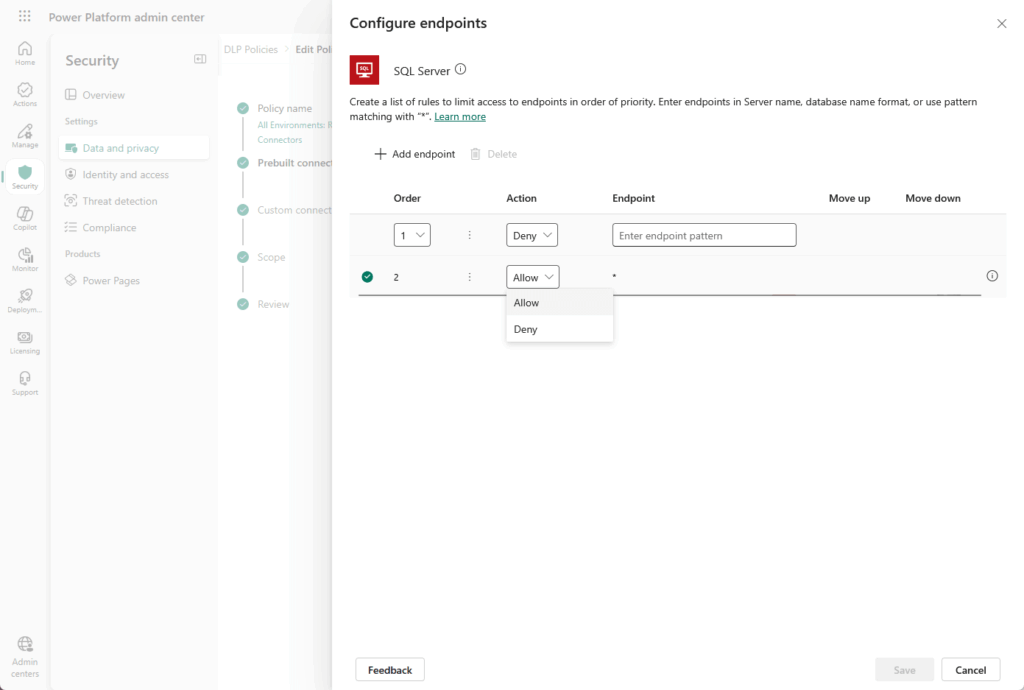Click the Power Platform admin center title
1024x690 pixels.
point(126,17)
